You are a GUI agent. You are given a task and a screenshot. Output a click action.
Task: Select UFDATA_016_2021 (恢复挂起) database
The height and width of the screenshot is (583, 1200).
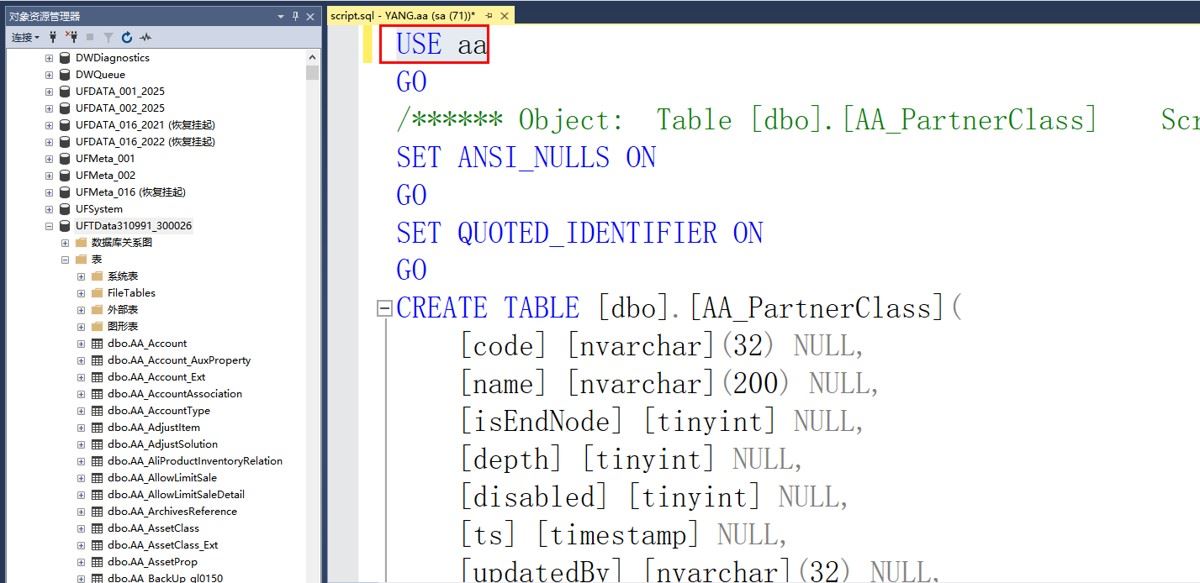(x=145, y=125)
